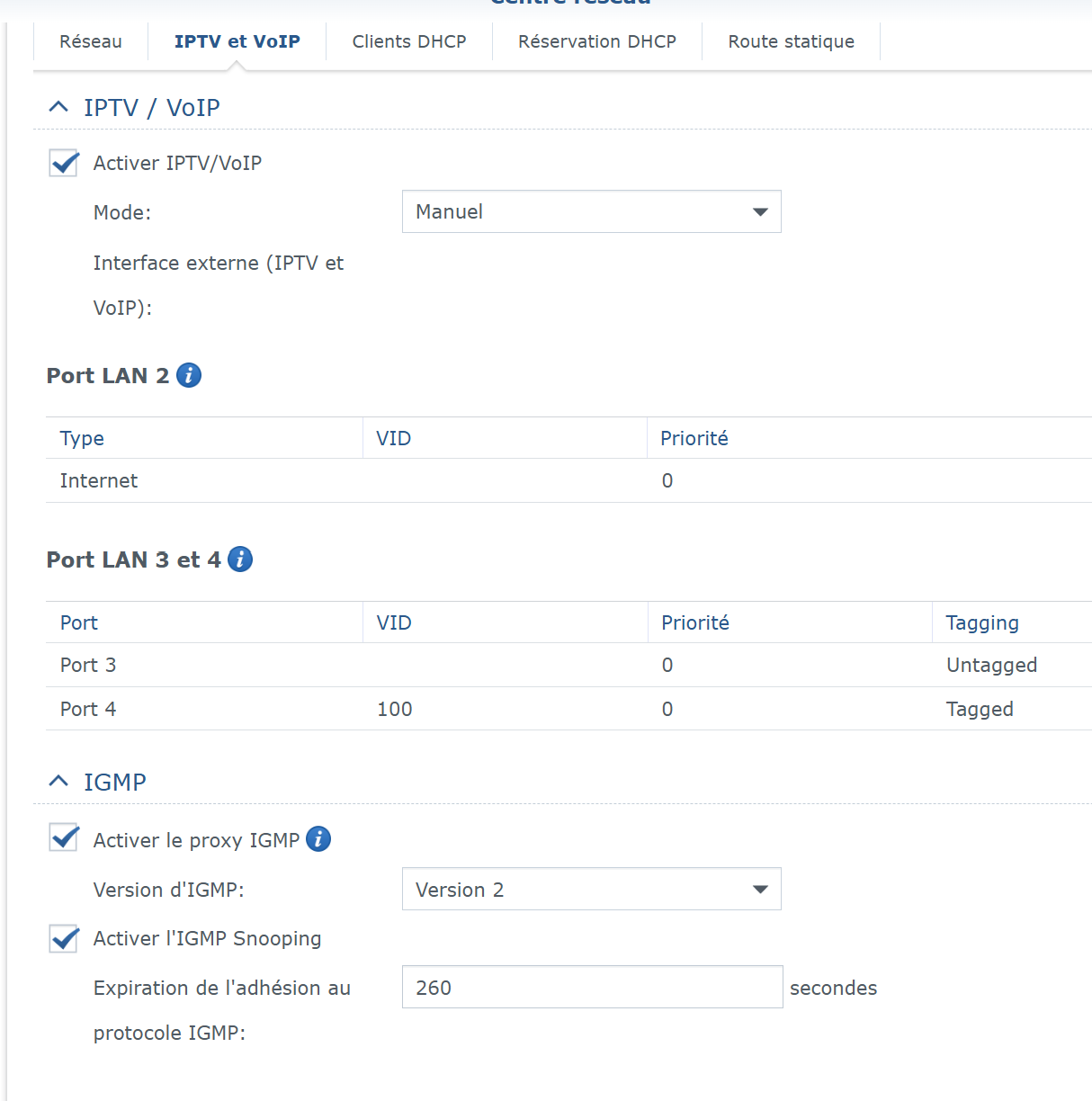Click the Port LAN 3 et 4 info icon
This screenshot has width=1092, height=1101.
pyautogui.click(x=240, y=559)
